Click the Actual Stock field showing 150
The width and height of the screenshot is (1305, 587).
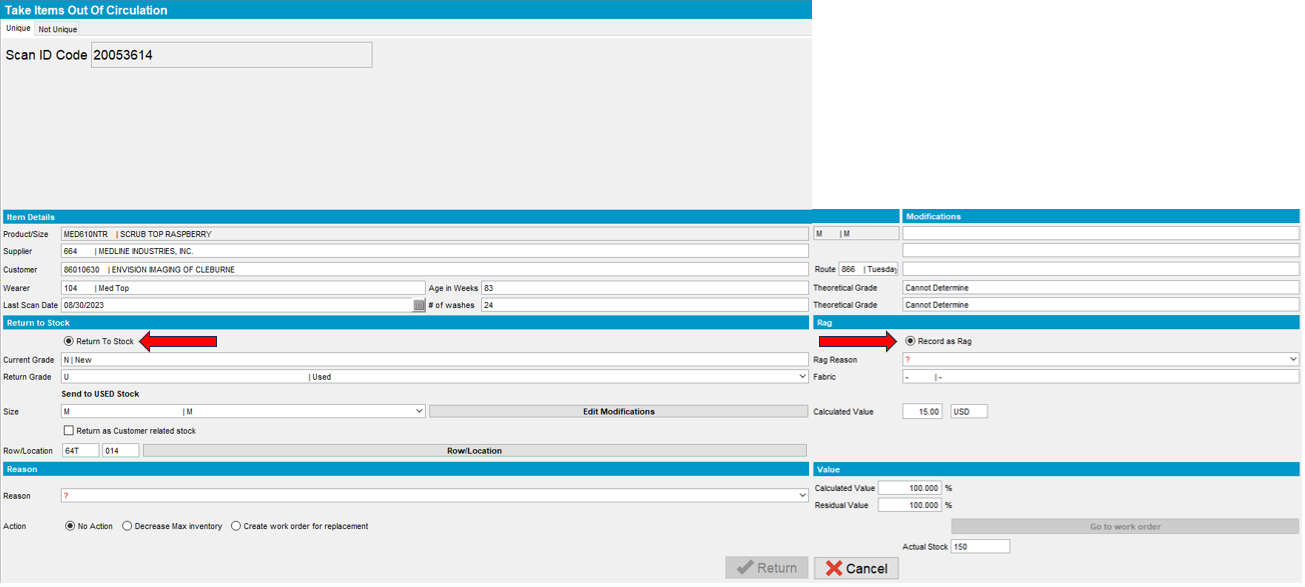point(981,547)
